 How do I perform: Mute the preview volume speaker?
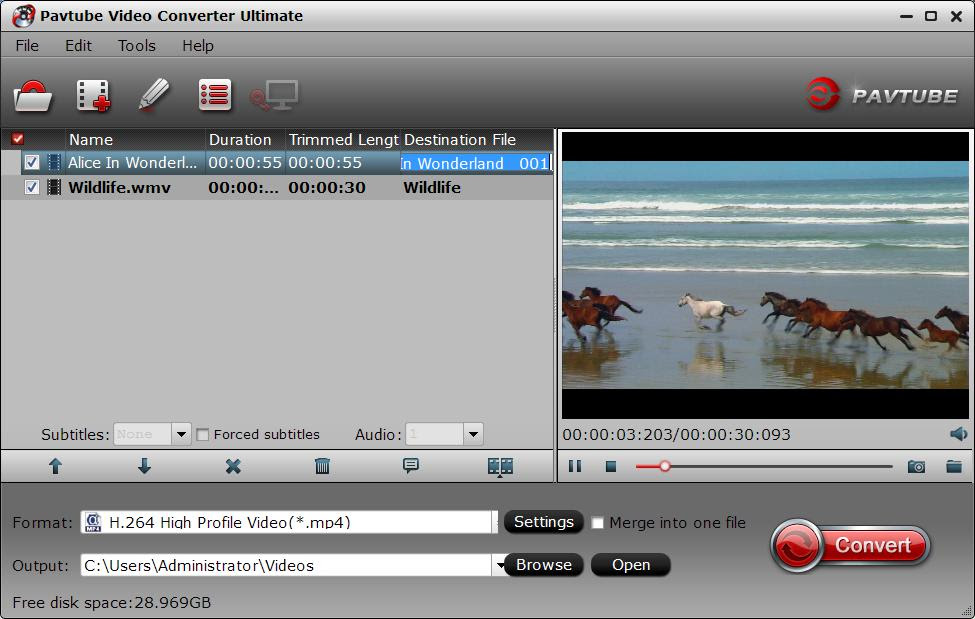pyautogui.click(x=958, y=434)
